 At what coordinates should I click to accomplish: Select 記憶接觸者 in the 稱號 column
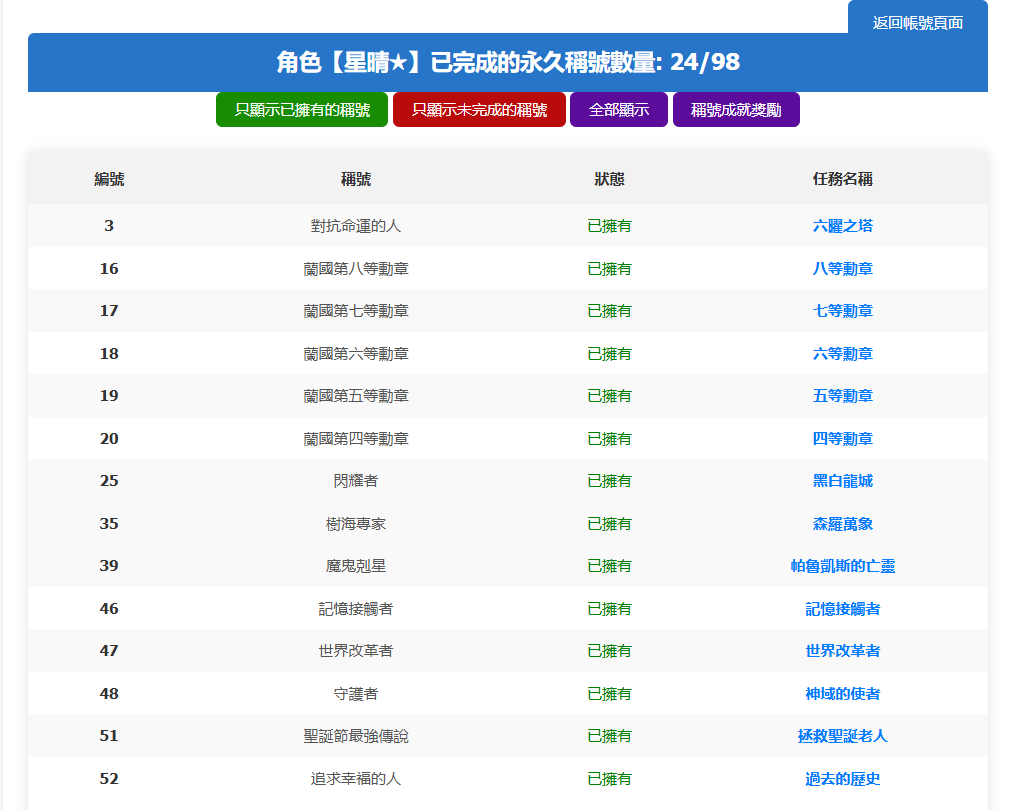[356, 608]
